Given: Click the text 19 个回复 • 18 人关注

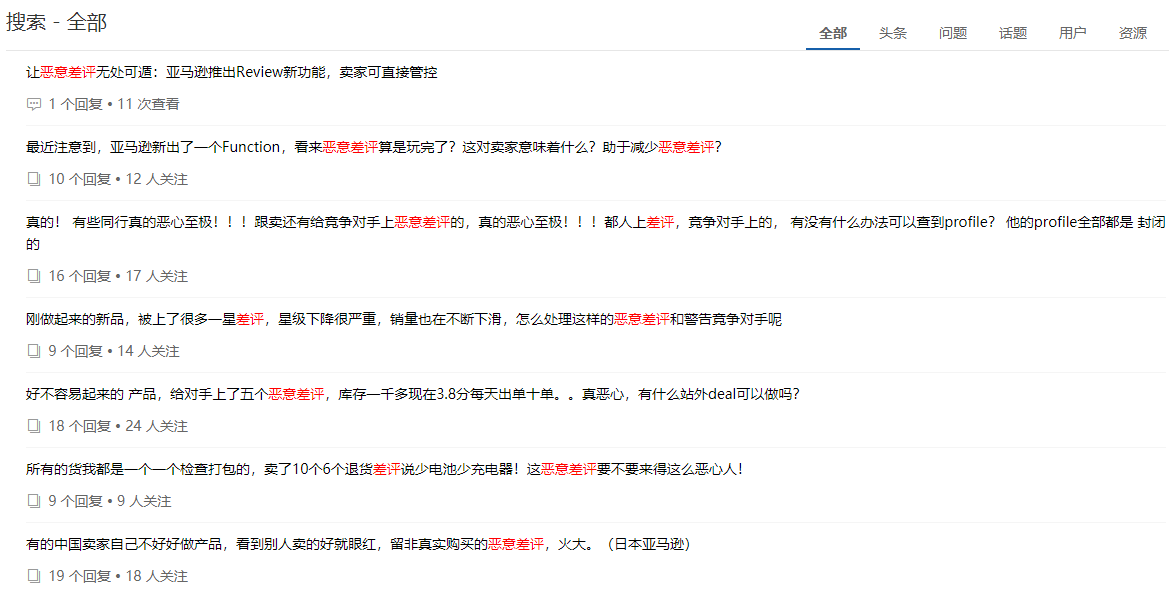Looking at the screenshot, I should click(x=119, y=576).
